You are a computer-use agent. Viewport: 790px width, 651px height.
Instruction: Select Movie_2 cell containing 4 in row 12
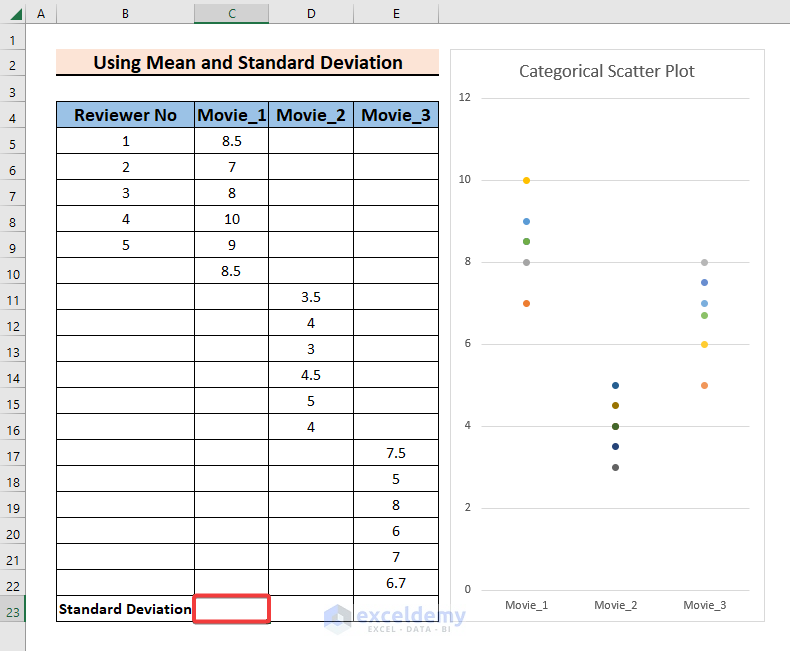point(311,323)
